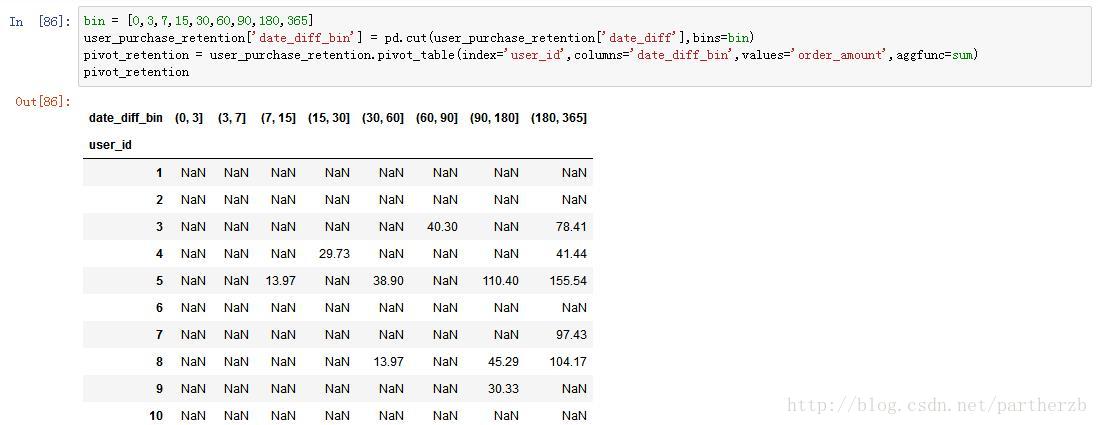This screenshot has width=1098, height=425.
Task: Select row index 6
Action: [x=160, y=308]
